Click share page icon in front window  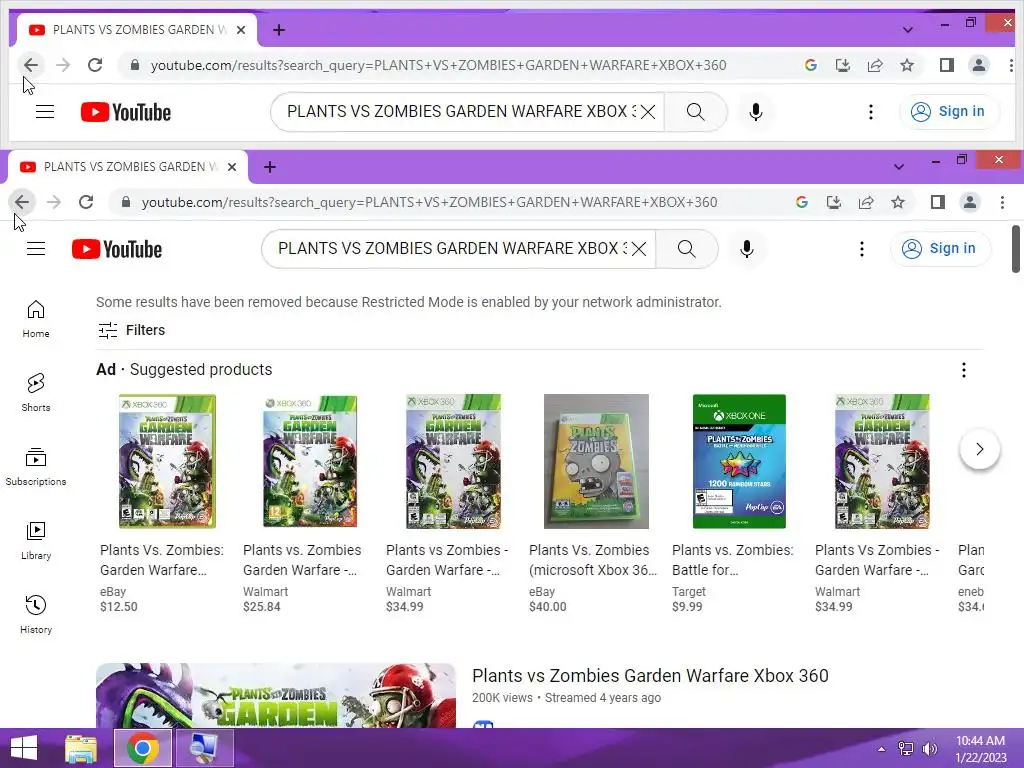click(x=866, y=202)
